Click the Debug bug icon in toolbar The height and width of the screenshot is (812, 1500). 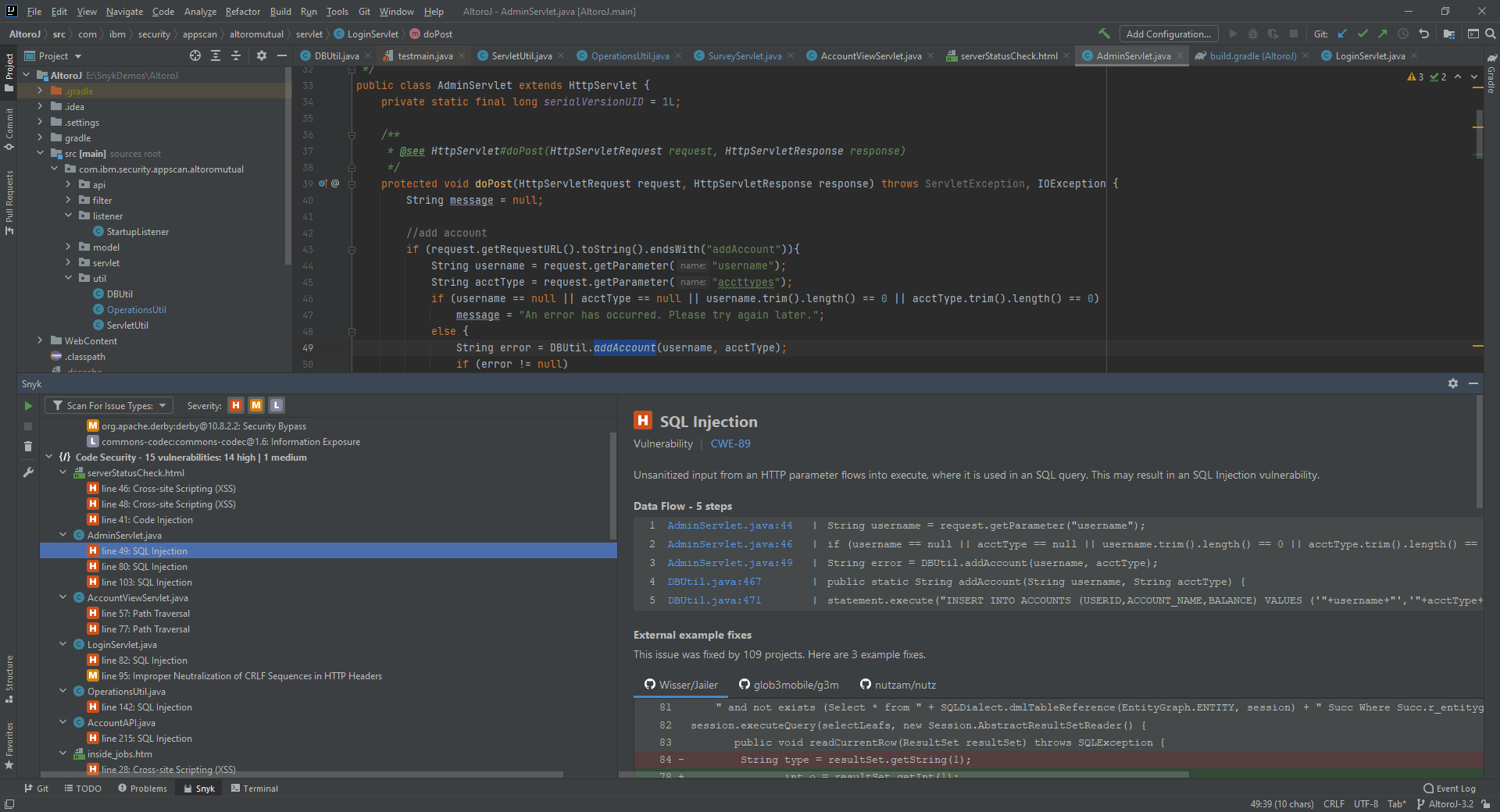click(x=1253, y=34)
